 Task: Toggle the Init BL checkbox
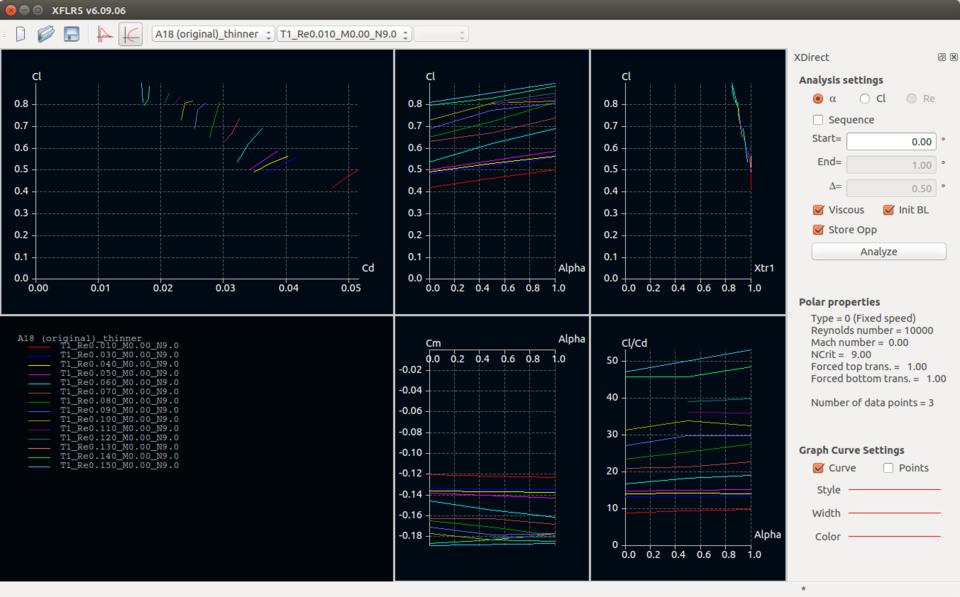coord(888,210)
